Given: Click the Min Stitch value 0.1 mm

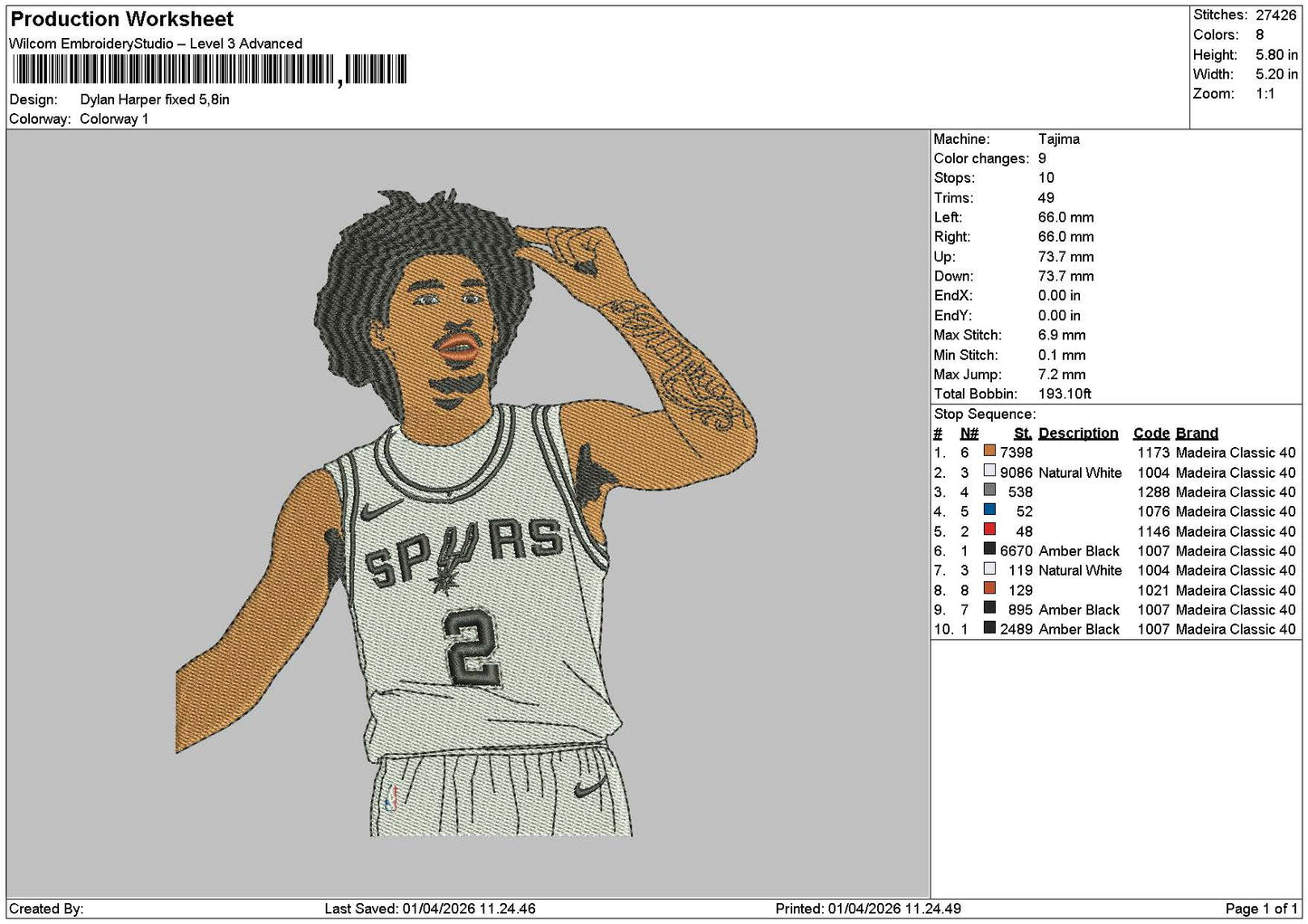Looking at the screenshot, I should 1063,355.
